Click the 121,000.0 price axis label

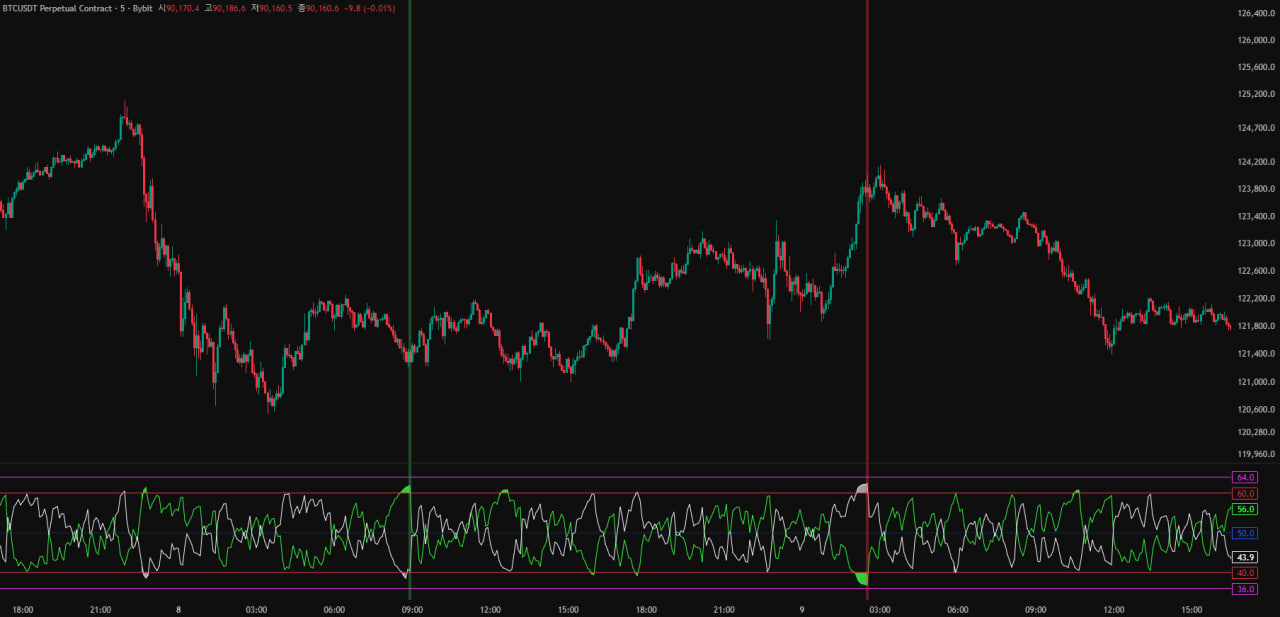click(x=1254, y=381)
